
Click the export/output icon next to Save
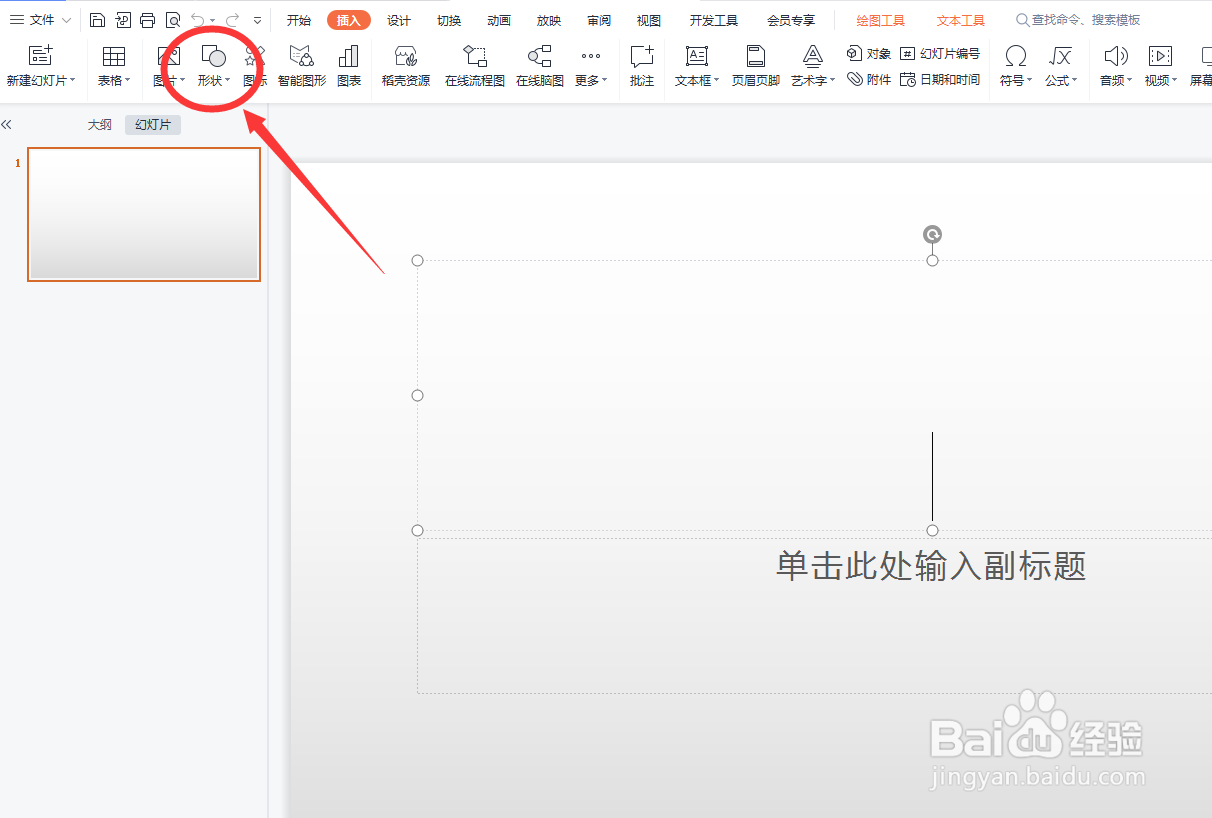point(123,20)
